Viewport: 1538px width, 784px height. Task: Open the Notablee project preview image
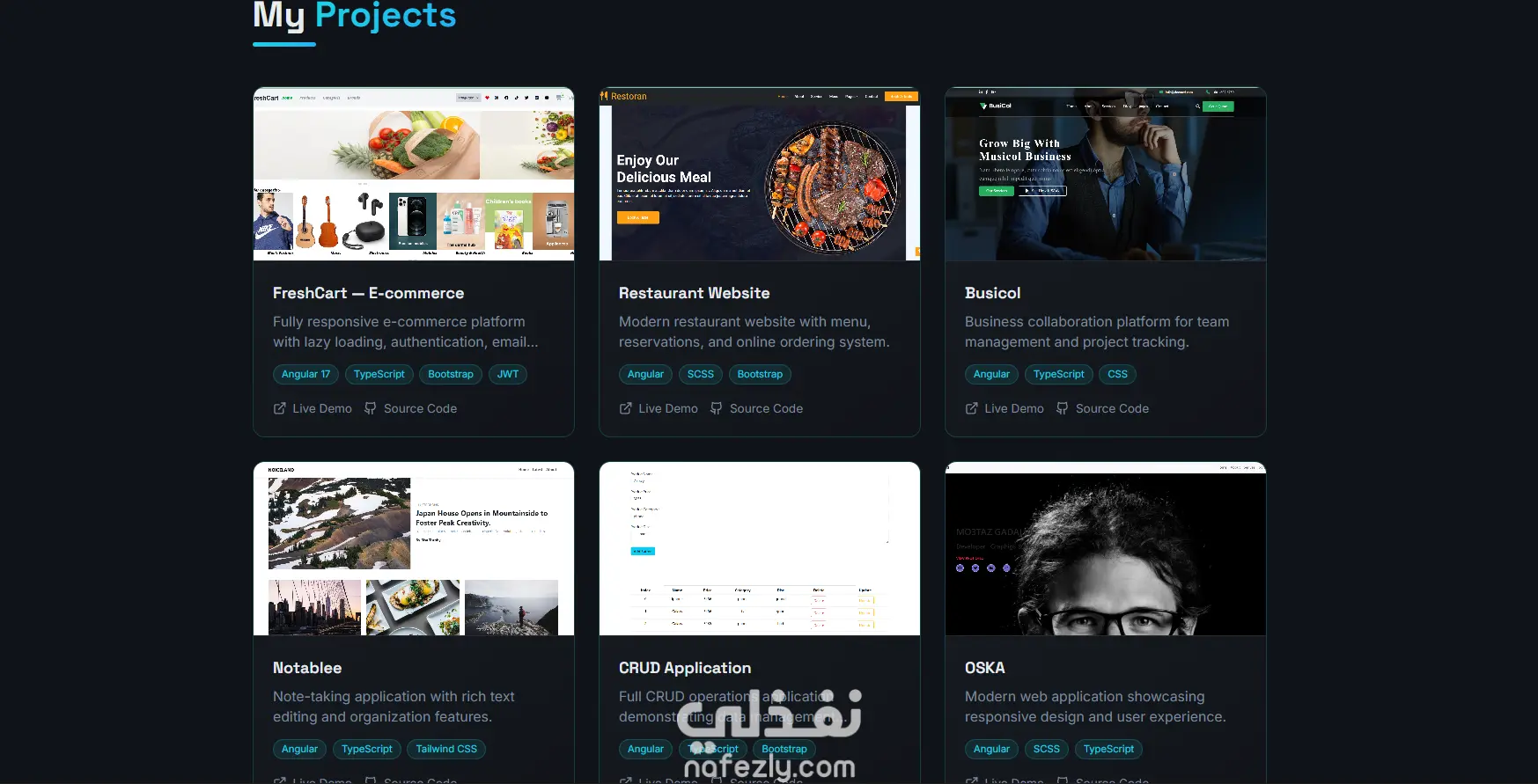[414, 549]
